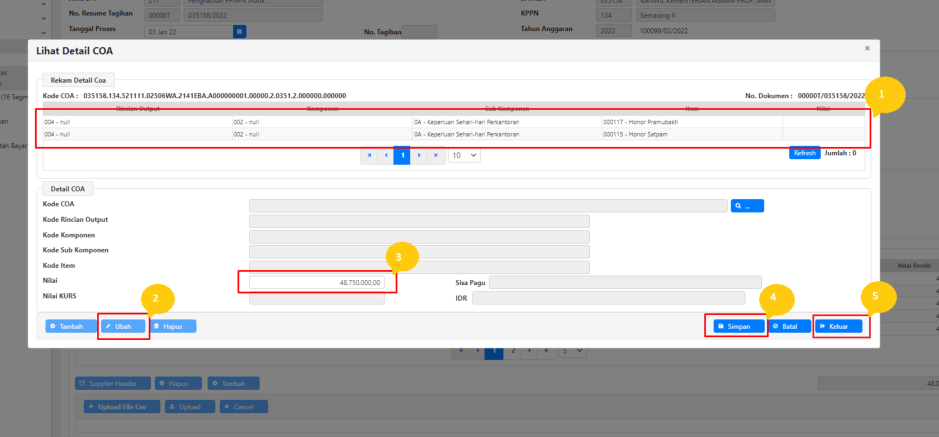Viewport: 939px width, 437px height.
Task: Refresh the COA detail table
Action: pos(804,153)
